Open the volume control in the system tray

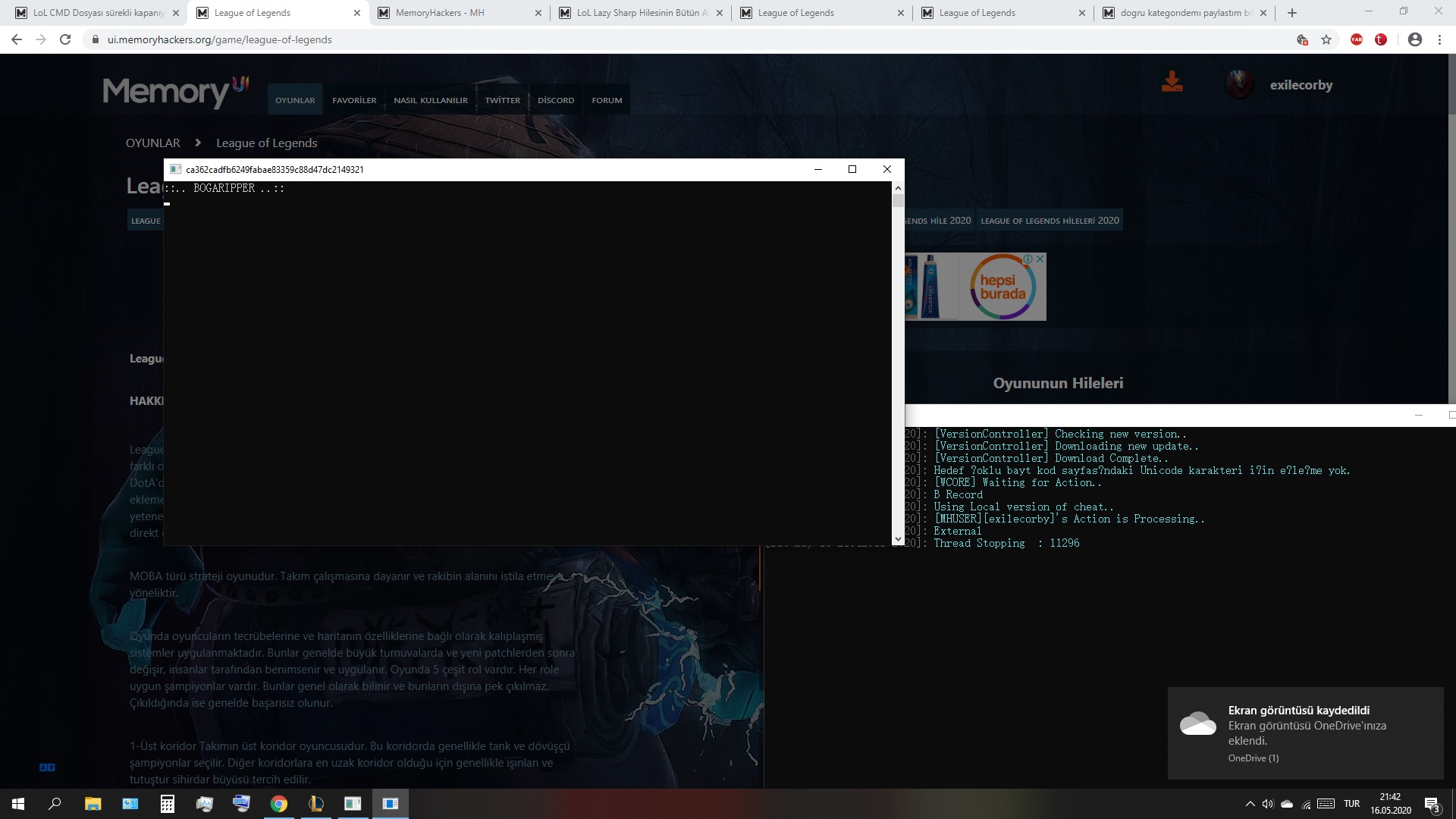pos(1268,804)
